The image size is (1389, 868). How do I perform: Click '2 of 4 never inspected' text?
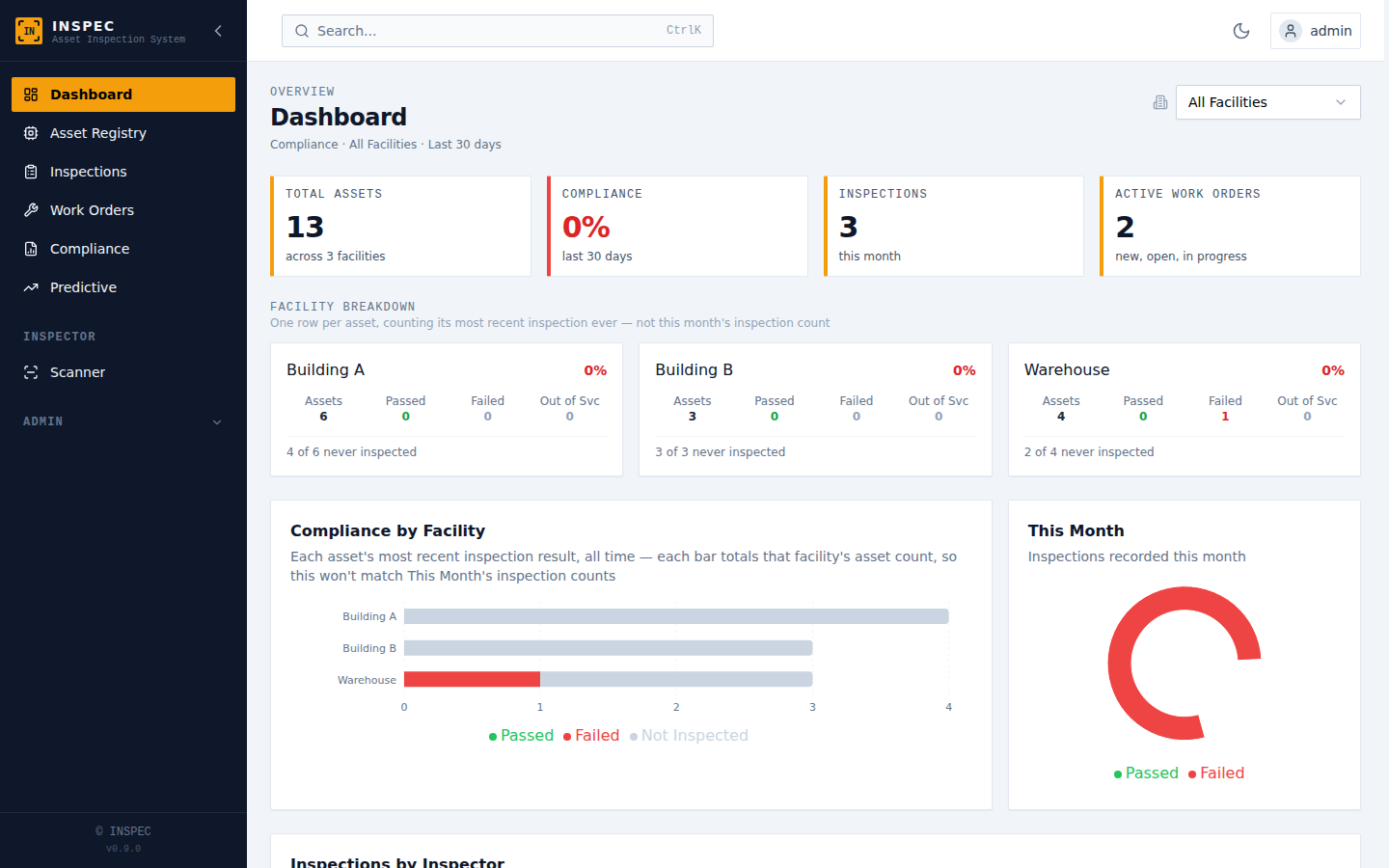[x=1089, y=451]
